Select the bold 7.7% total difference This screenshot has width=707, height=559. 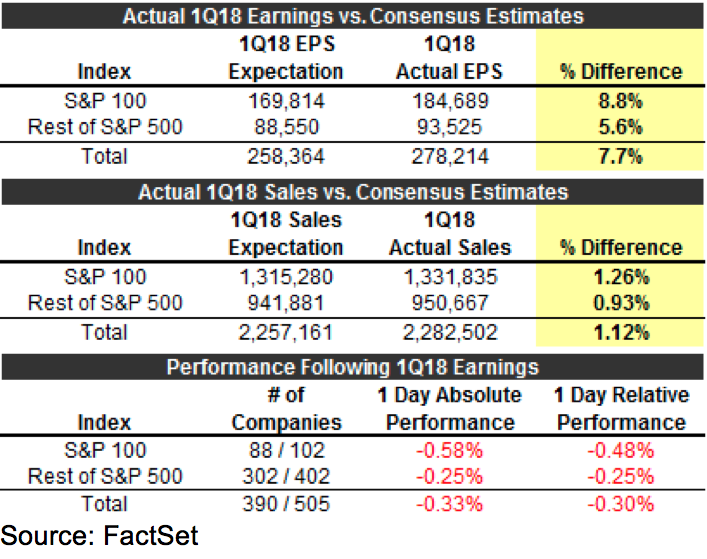tap(621, 156)
